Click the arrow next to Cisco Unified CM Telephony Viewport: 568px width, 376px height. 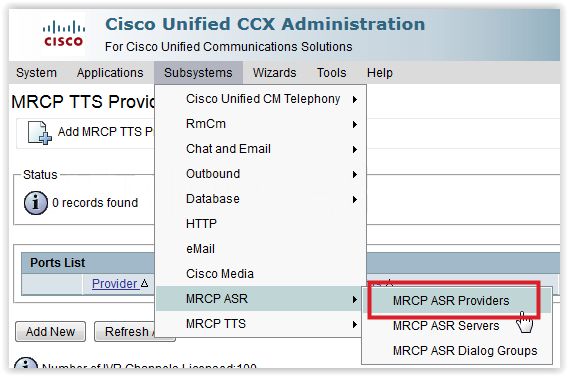[355, 99]
